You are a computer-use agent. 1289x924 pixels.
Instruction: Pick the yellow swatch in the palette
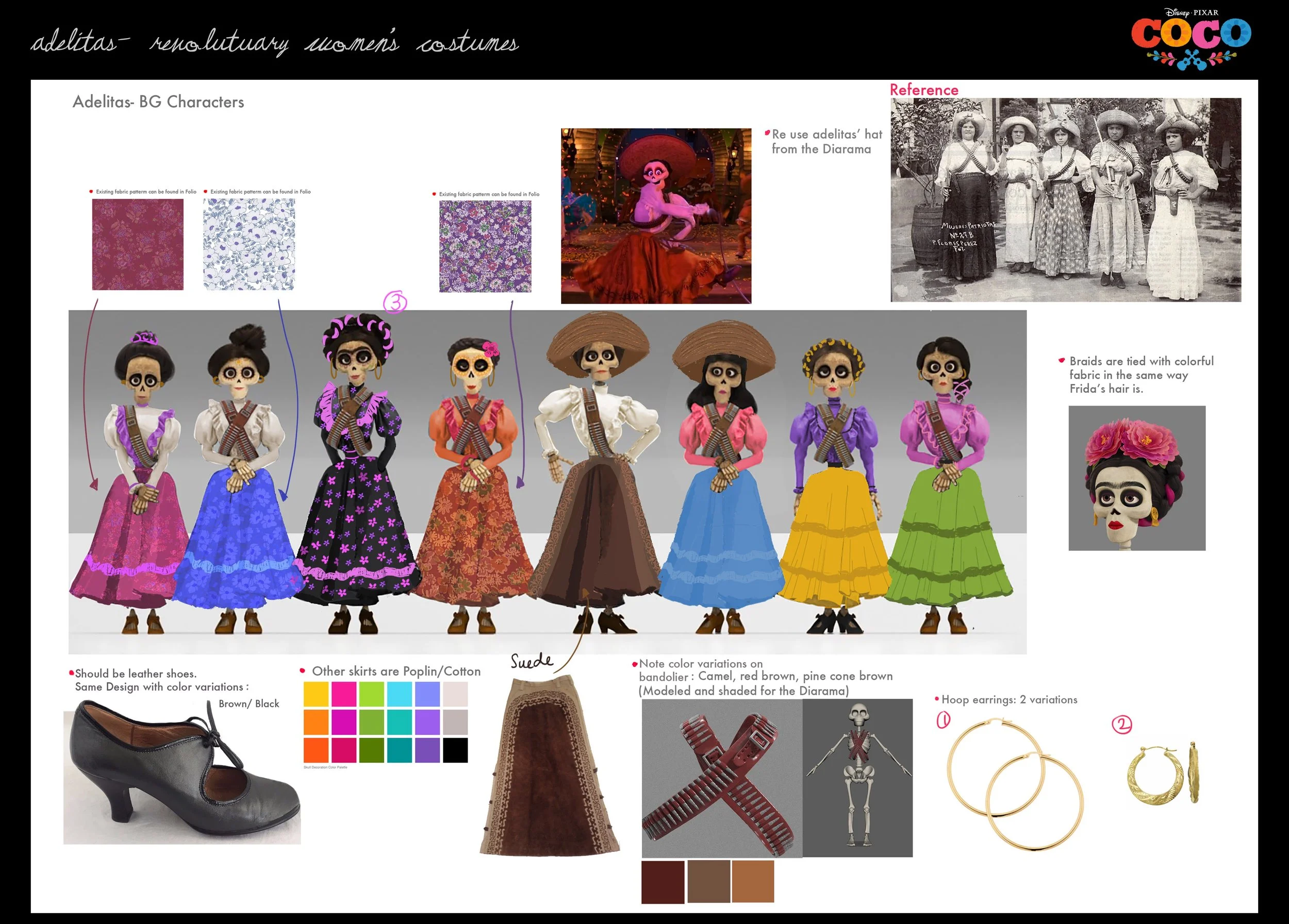(x=316, y=694)
